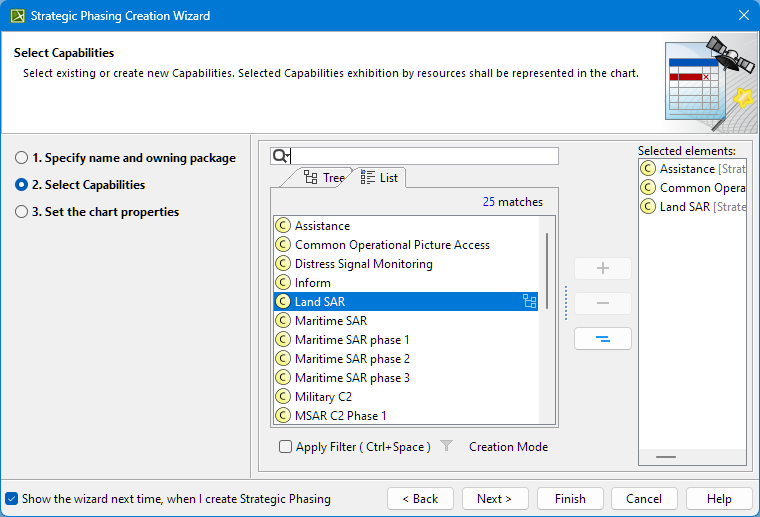The image size is (760, 517).
Task: Click in the search text field
Action: (424, 156)
